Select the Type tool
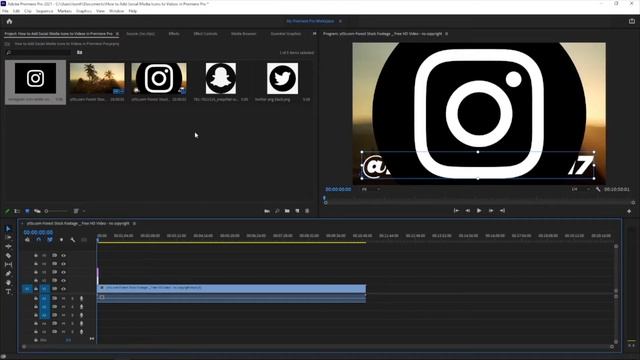The image size is (640, 360). (8, 291)
